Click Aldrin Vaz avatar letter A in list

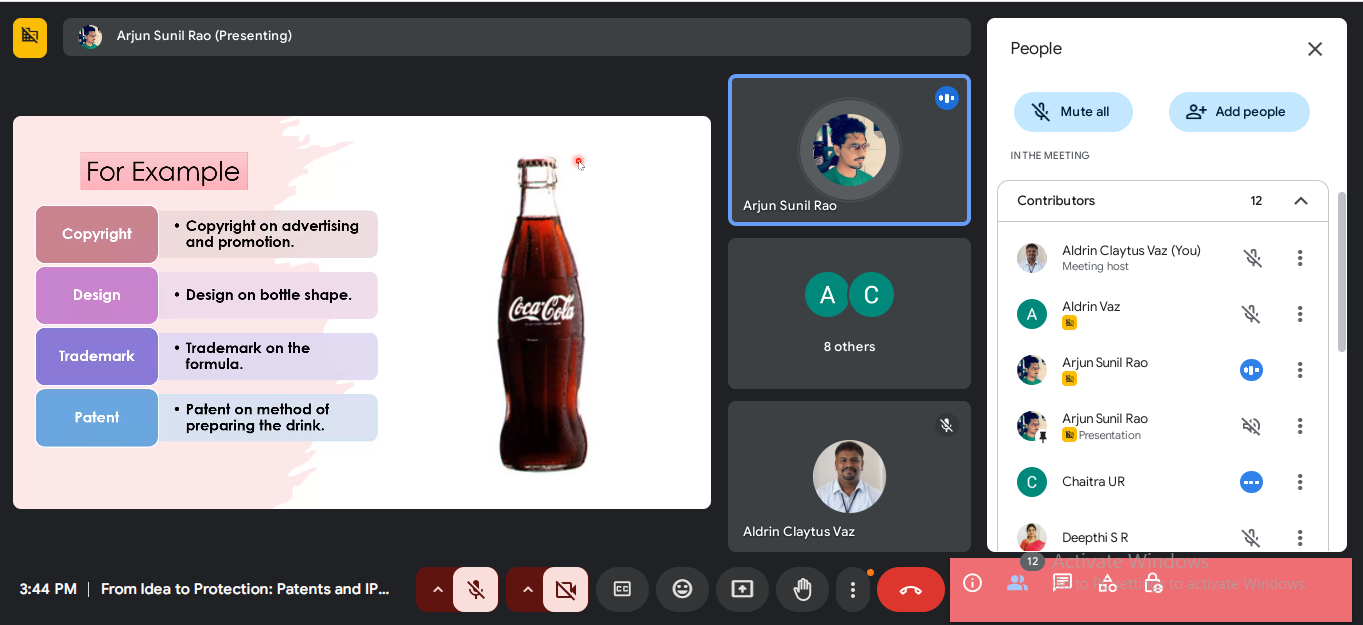coord(1032,314)
